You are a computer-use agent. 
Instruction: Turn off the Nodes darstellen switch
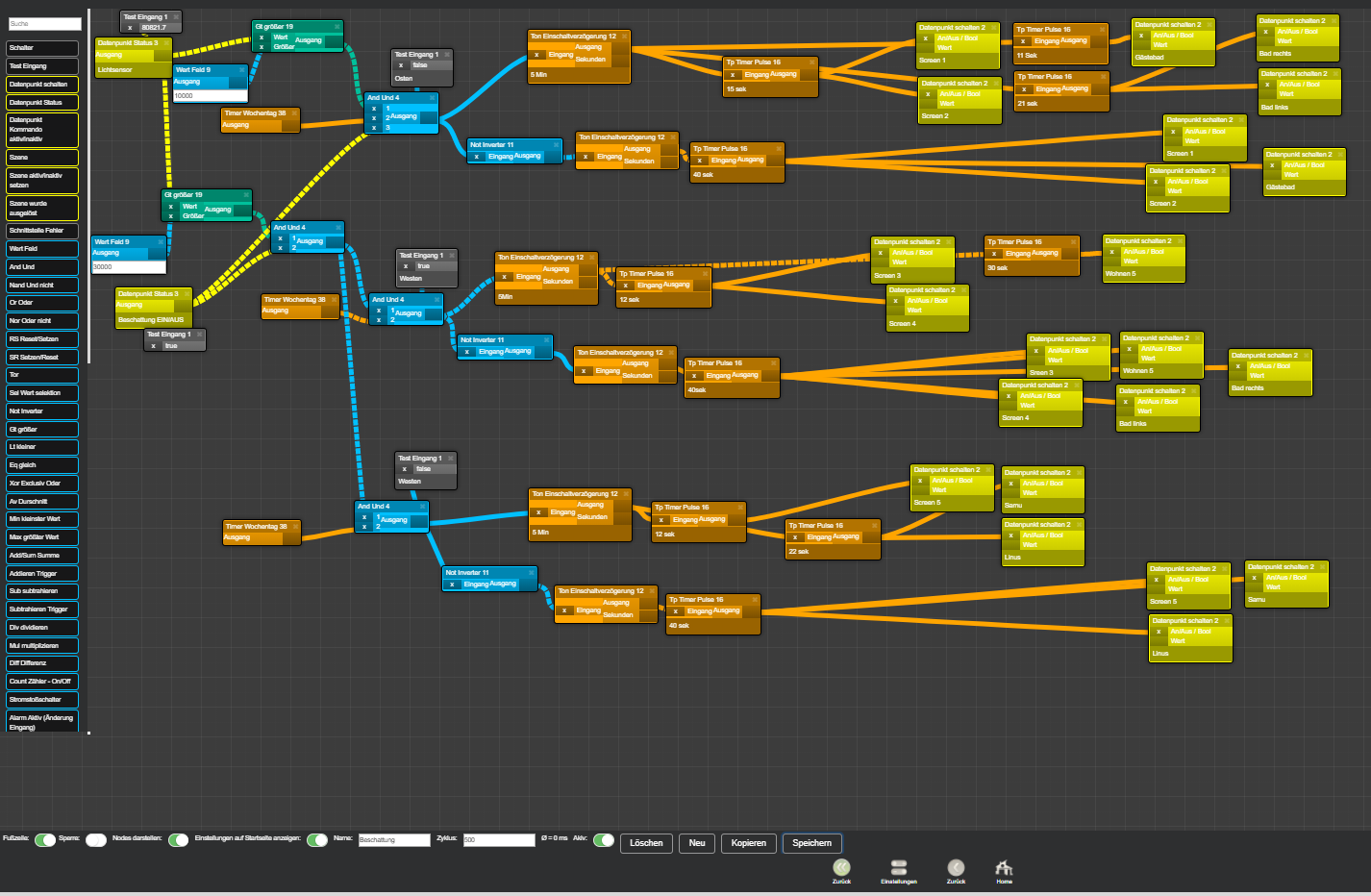179,840
